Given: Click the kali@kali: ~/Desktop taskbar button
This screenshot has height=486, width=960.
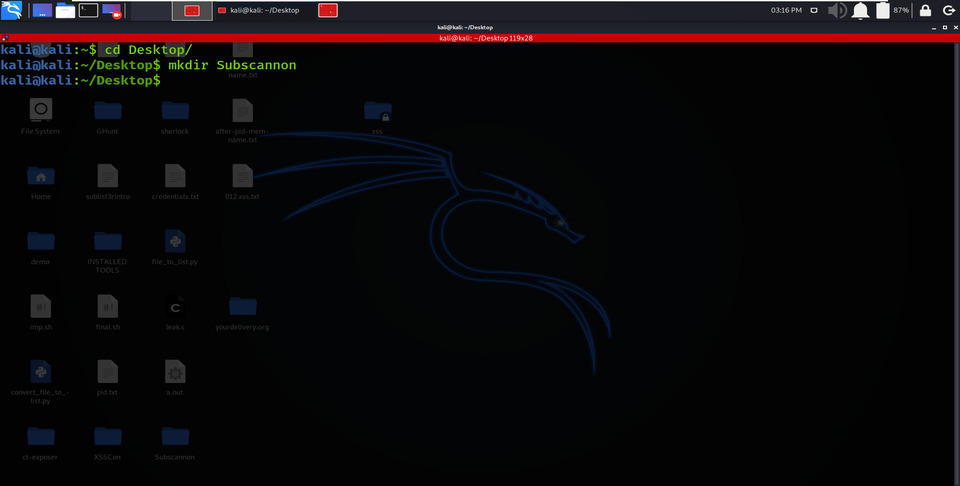Looking at the screenshot, I should click(x=264, y=10).
